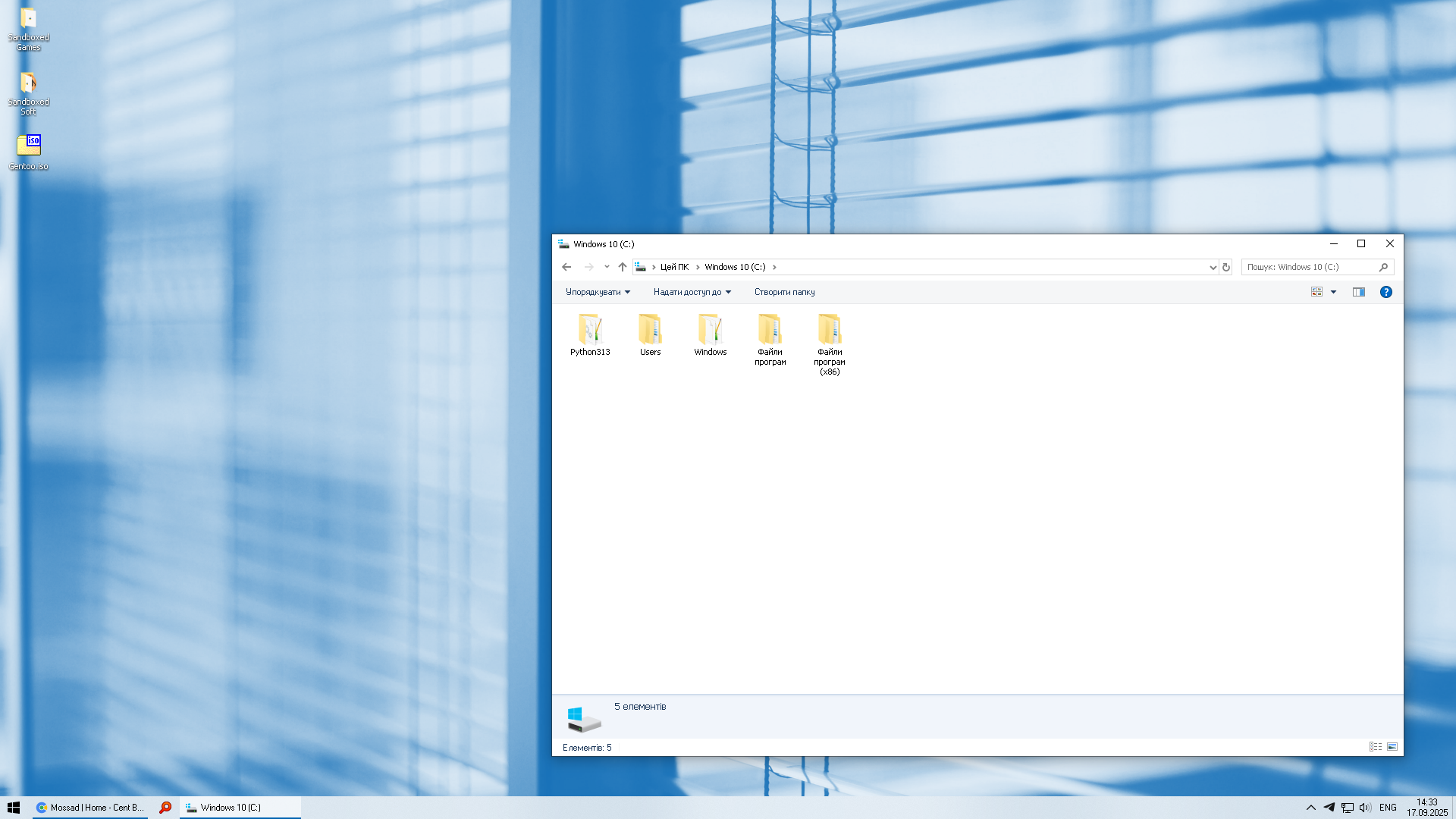This screenshot has height=819, width=1456.
Task: Maximize the Explorer window
Action: point(1361,244)
